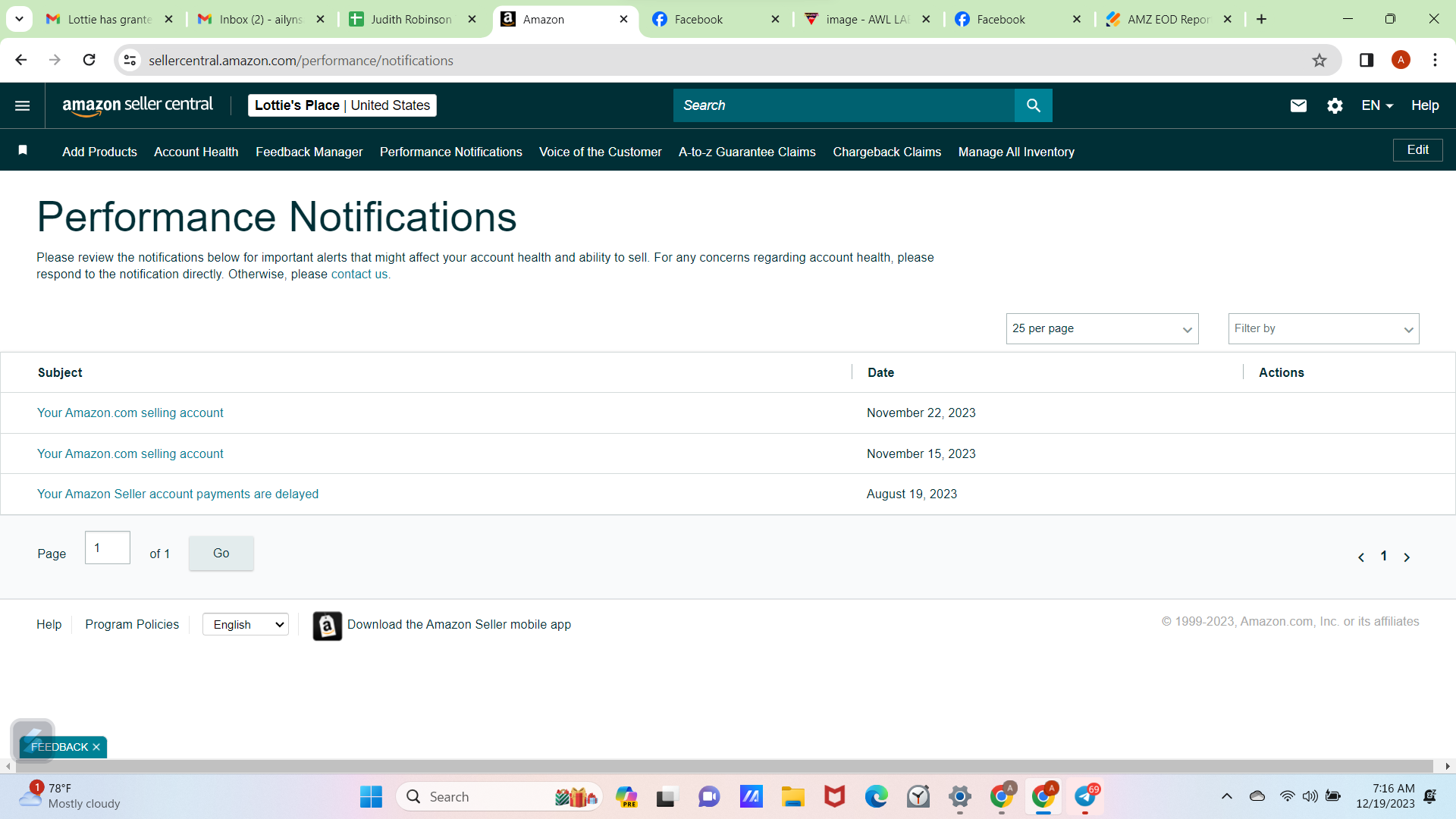Show hidden system tray icons
The height and width of the screenshot is (819, 1456).
click(x=1226, y=796)
